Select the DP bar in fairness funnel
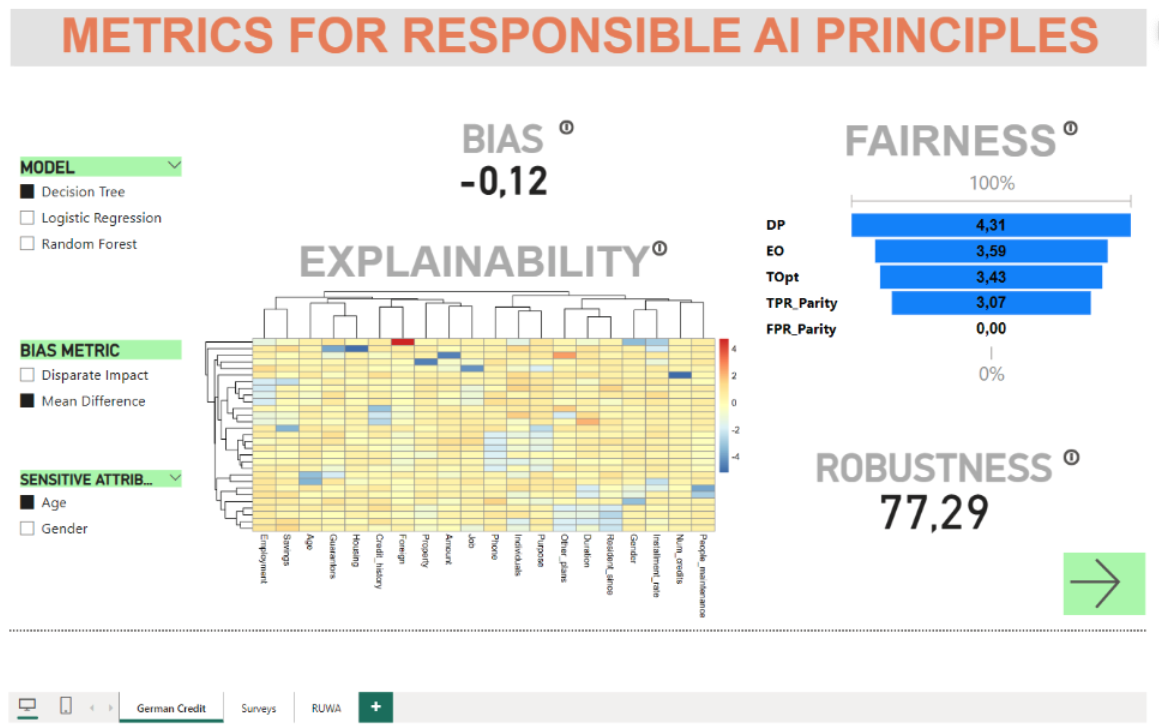Screen dimensions: 1159x728 (x=990, y=226)
